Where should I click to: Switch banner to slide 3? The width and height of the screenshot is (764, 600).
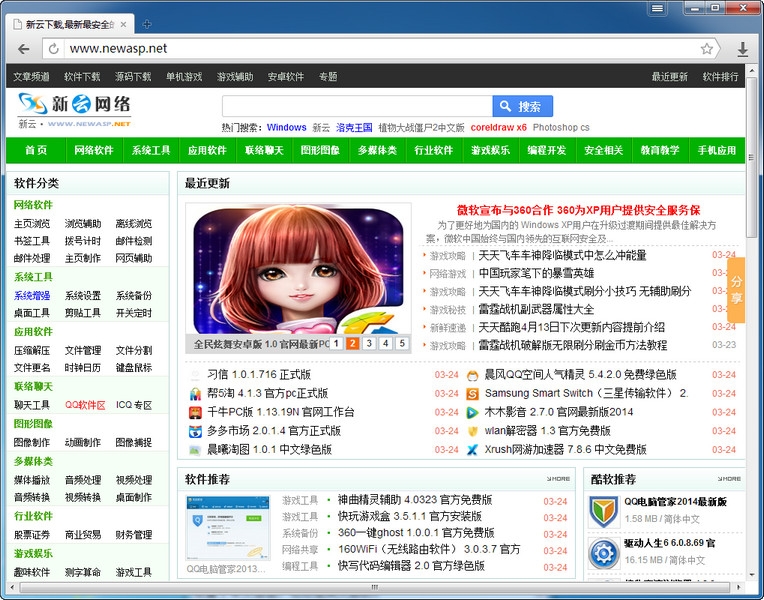pyautogui.click(x=369, y=344)
